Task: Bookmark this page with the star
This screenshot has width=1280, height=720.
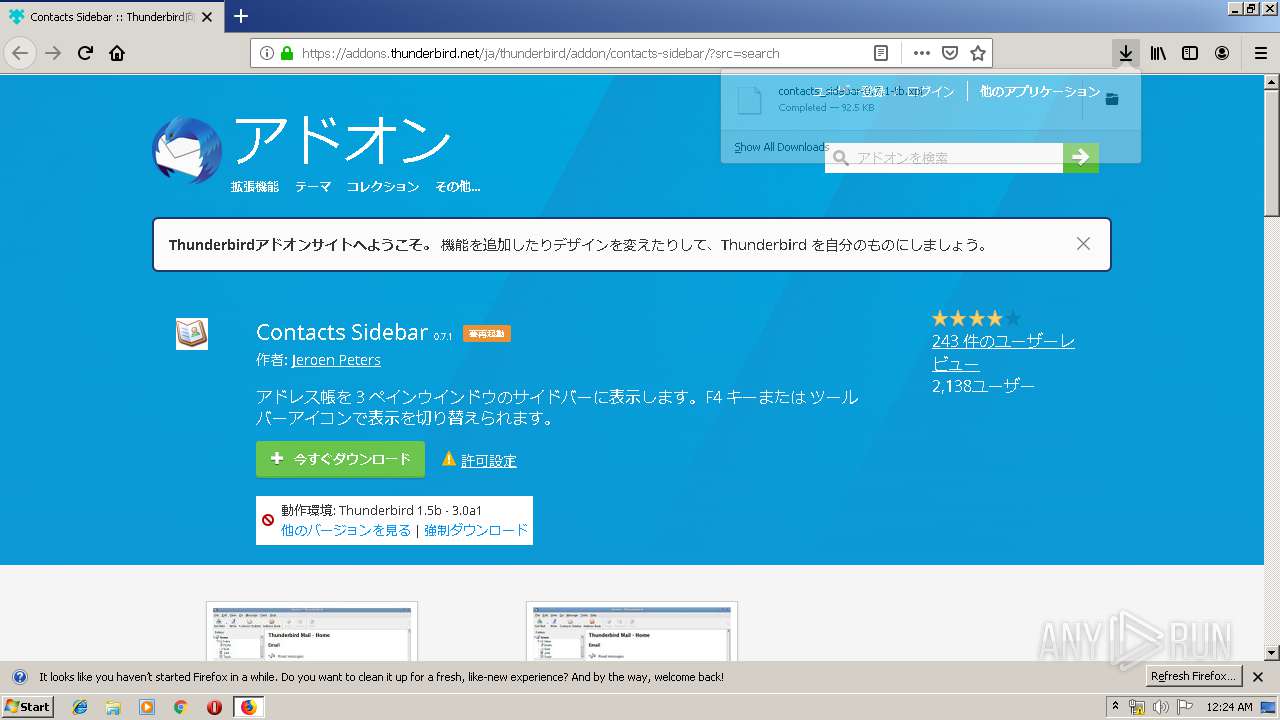Action: [978, 53]
